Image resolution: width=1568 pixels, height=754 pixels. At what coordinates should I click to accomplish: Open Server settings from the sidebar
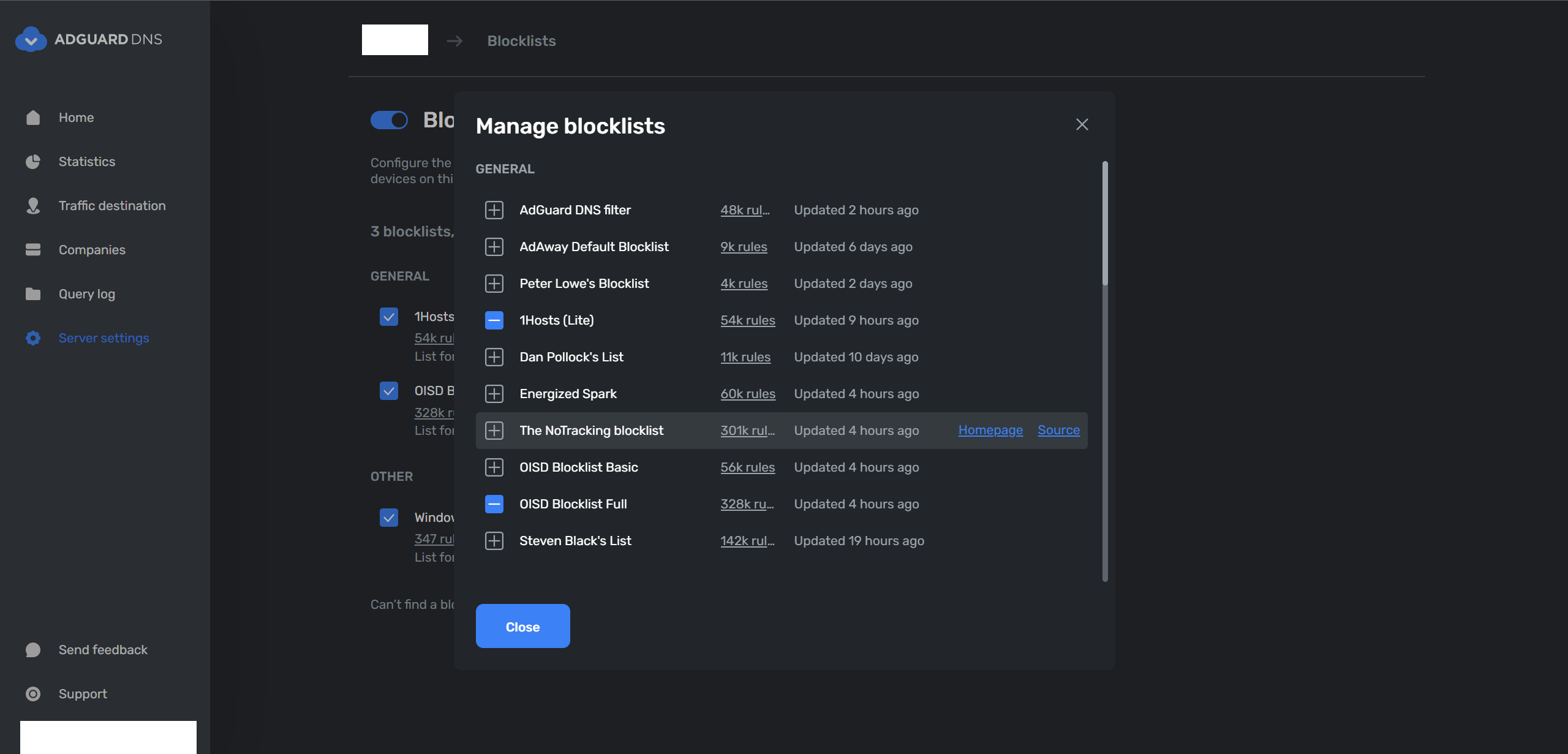pos(104,337)
